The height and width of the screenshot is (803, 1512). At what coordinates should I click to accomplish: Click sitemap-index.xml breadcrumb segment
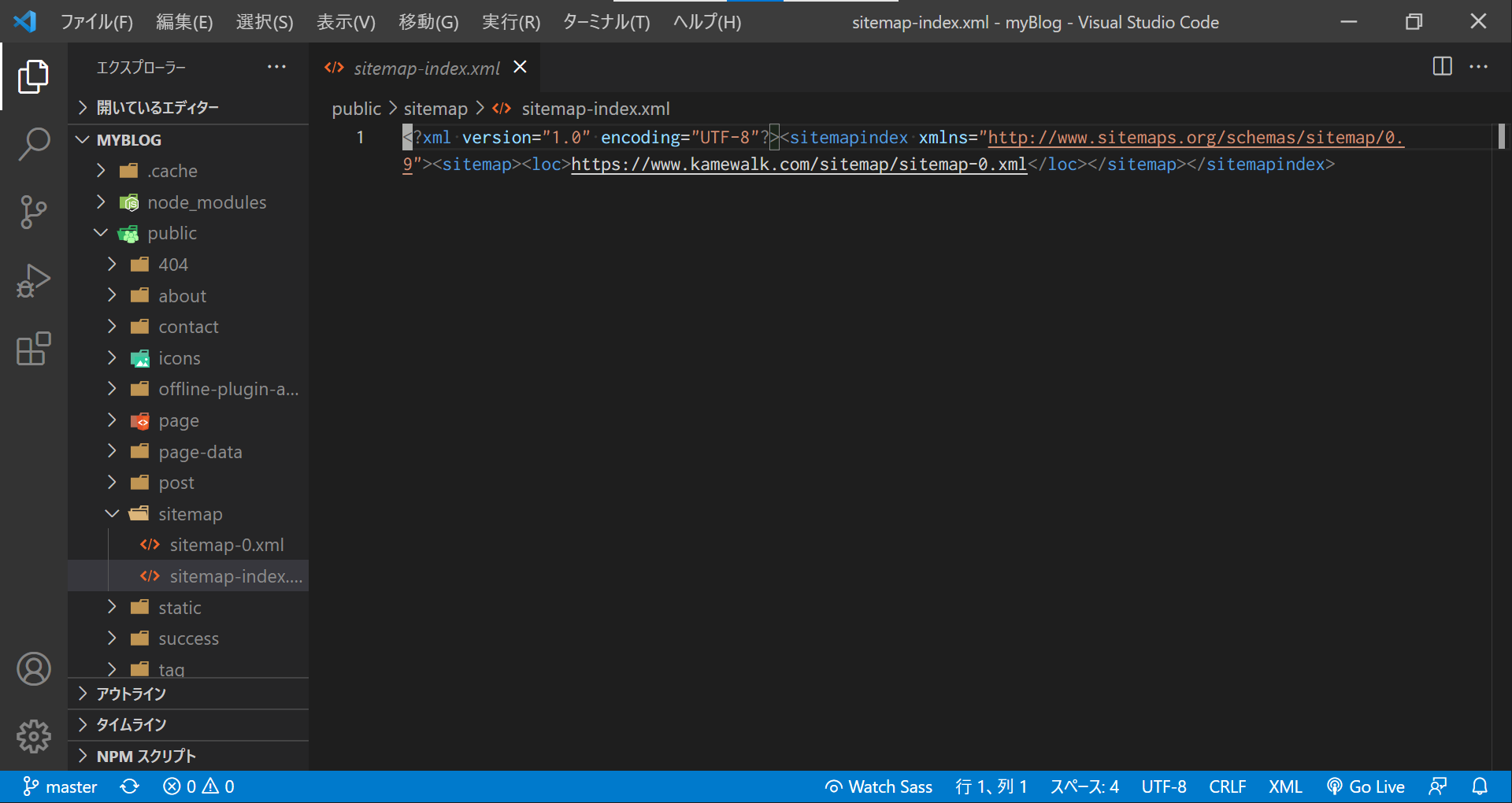click(581, 109)
